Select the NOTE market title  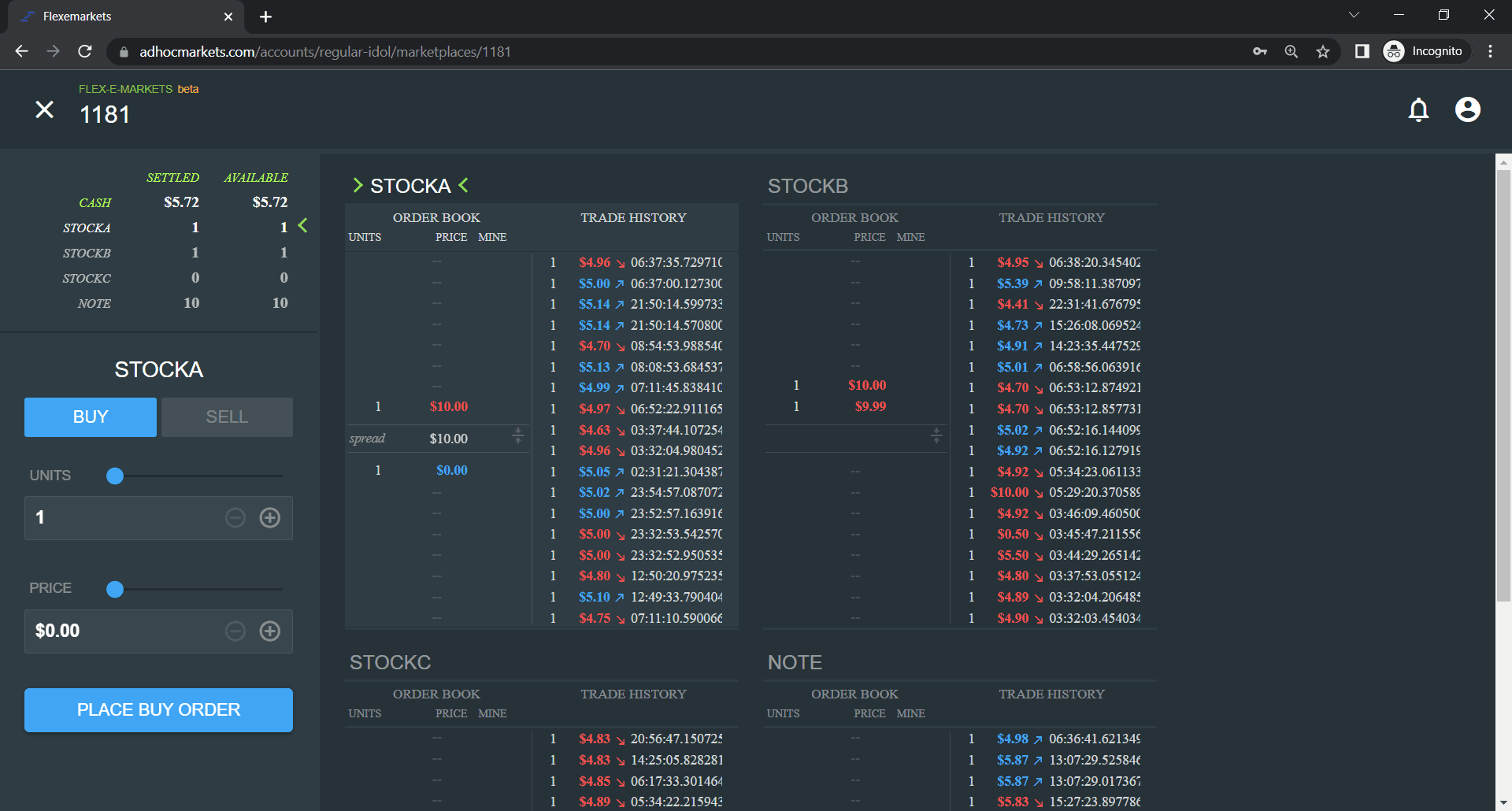tap(795, 662)
